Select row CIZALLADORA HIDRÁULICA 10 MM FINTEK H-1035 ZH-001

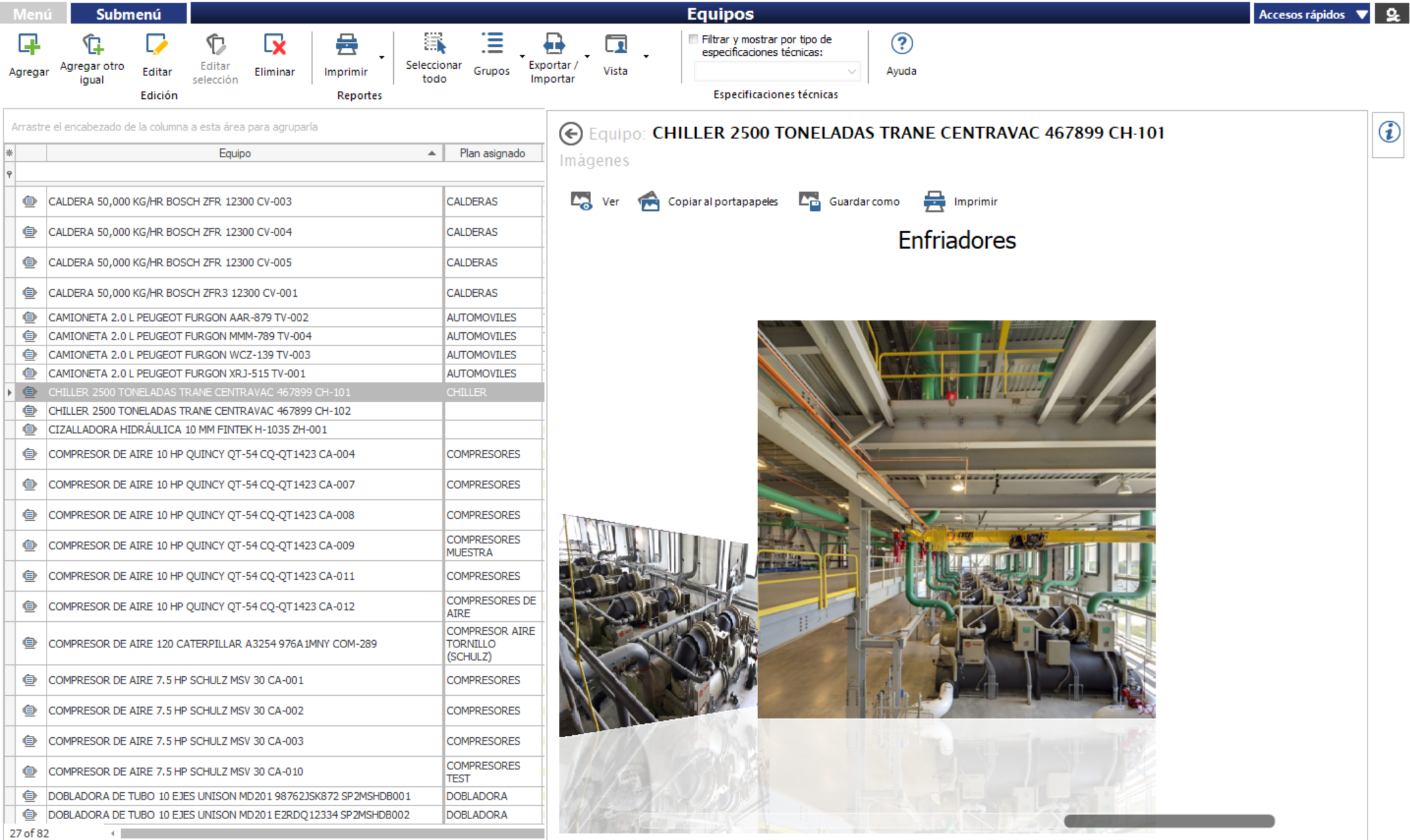click(274, 430)
